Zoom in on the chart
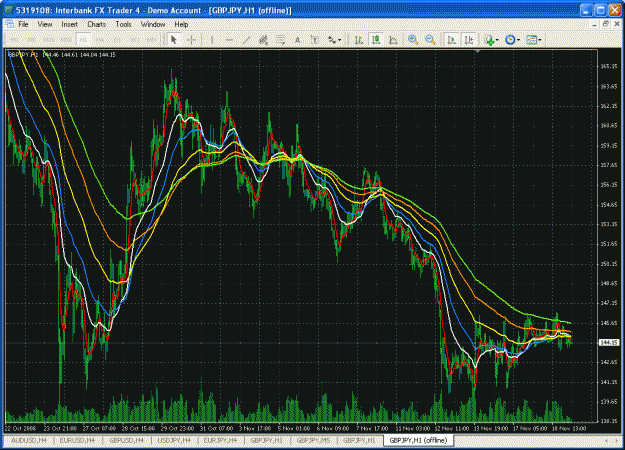 coord(413,40)
